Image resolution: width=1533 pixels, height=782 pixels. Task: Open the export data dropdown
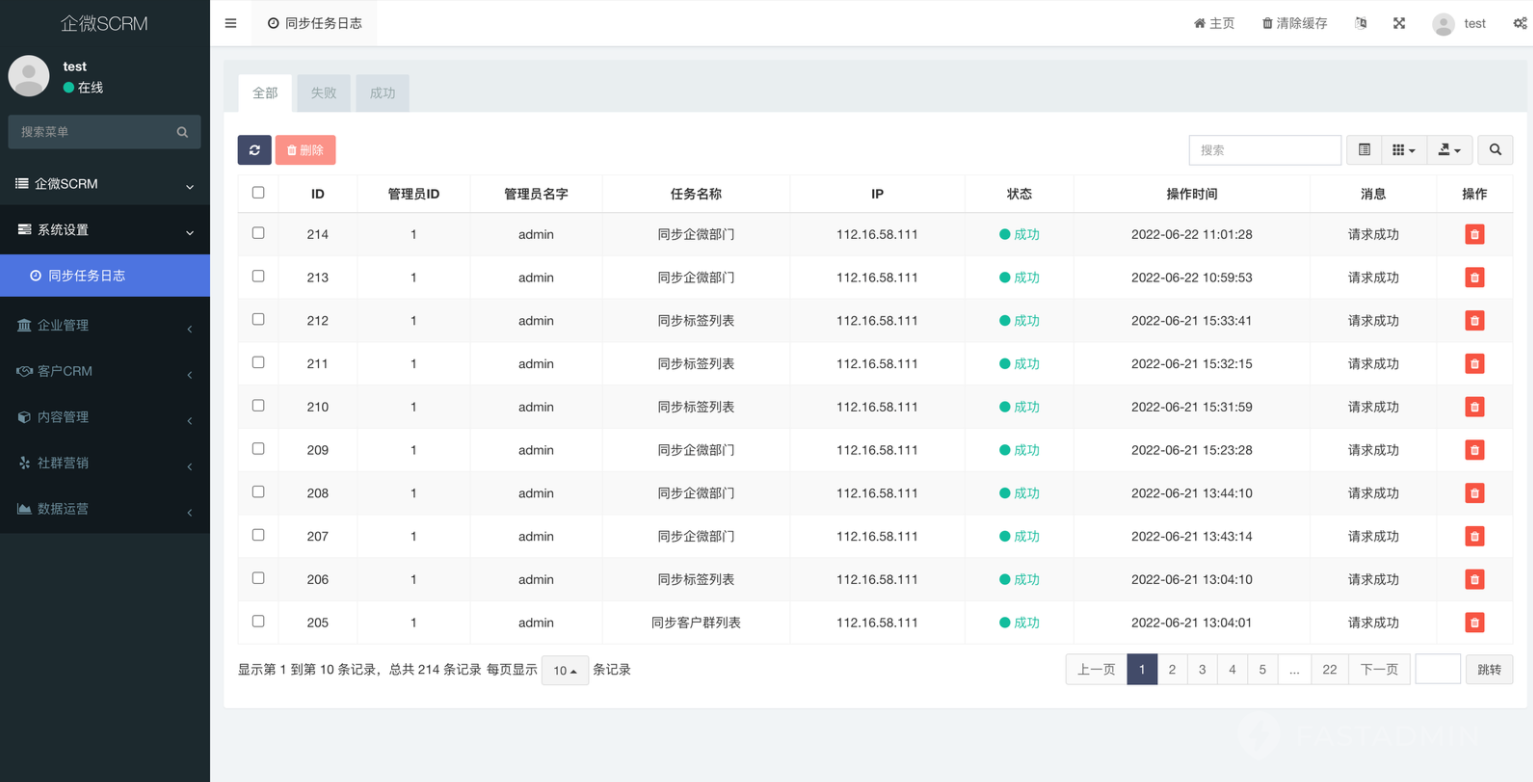1449,150
